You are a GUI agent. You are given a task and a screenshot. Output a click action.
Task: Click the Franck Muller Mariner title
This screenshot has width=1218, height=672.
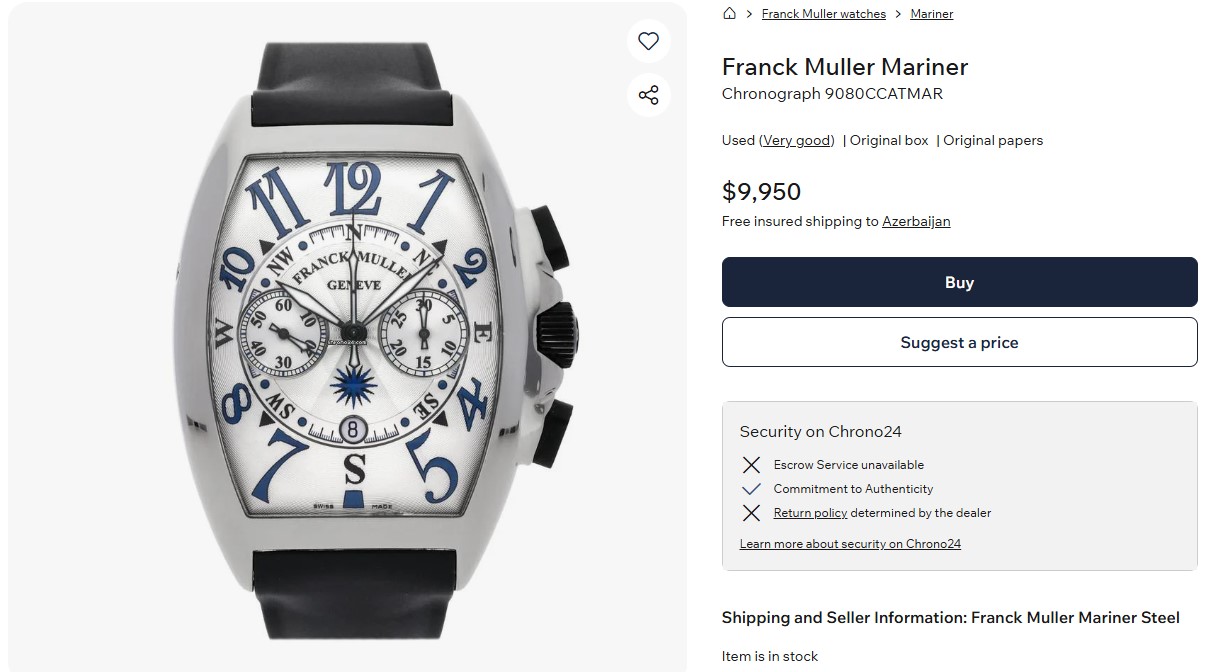[x=845, y=67]
